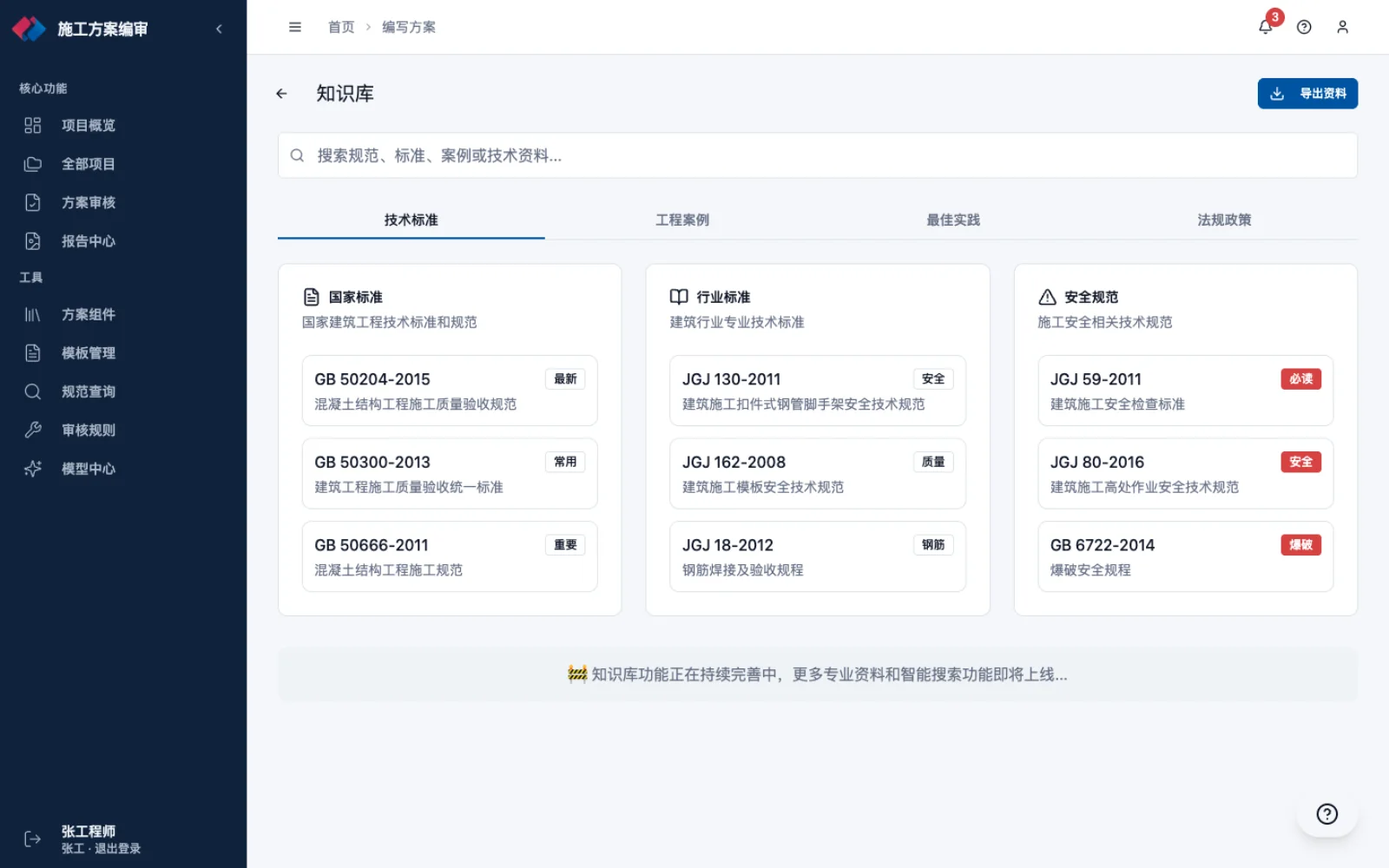Click the red 必读 tag
1389x868 pixels.
[x=1300, y=379]
